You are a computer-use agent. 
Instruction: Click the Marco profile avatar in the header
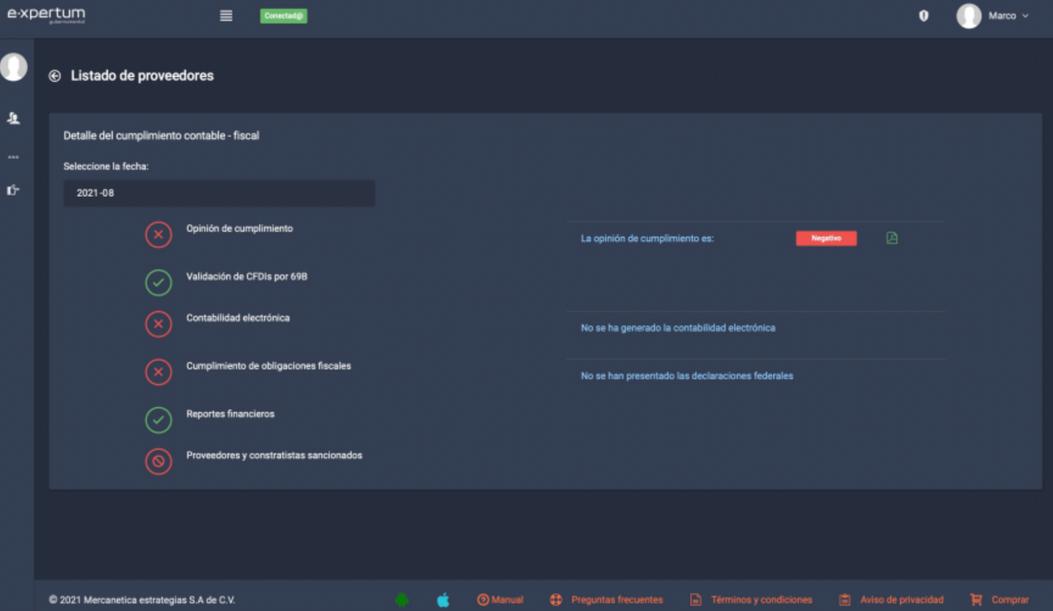(968, 15)
